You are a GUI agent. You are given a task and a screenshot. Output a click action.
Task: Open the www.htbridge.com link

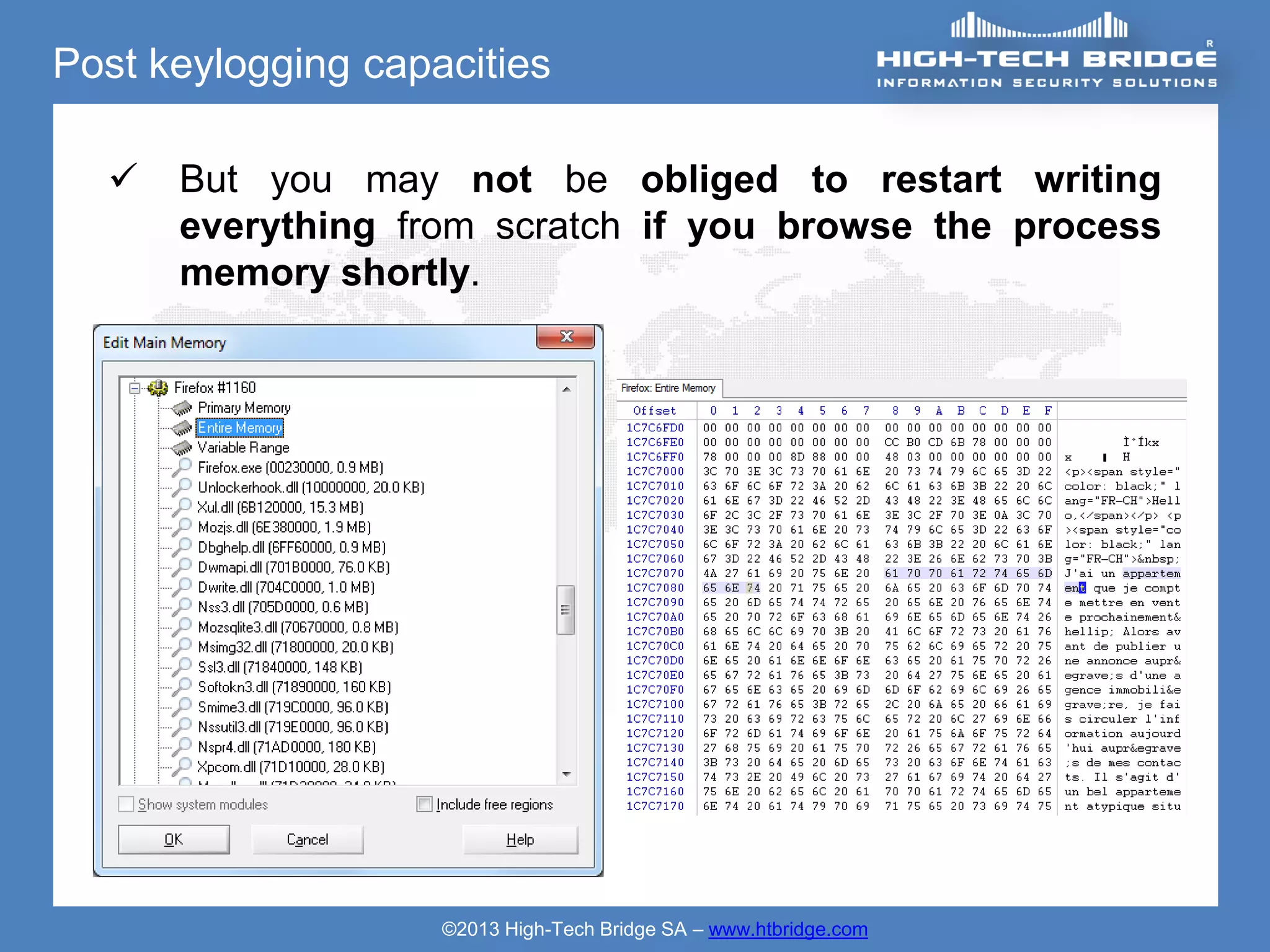pos(788,929)
